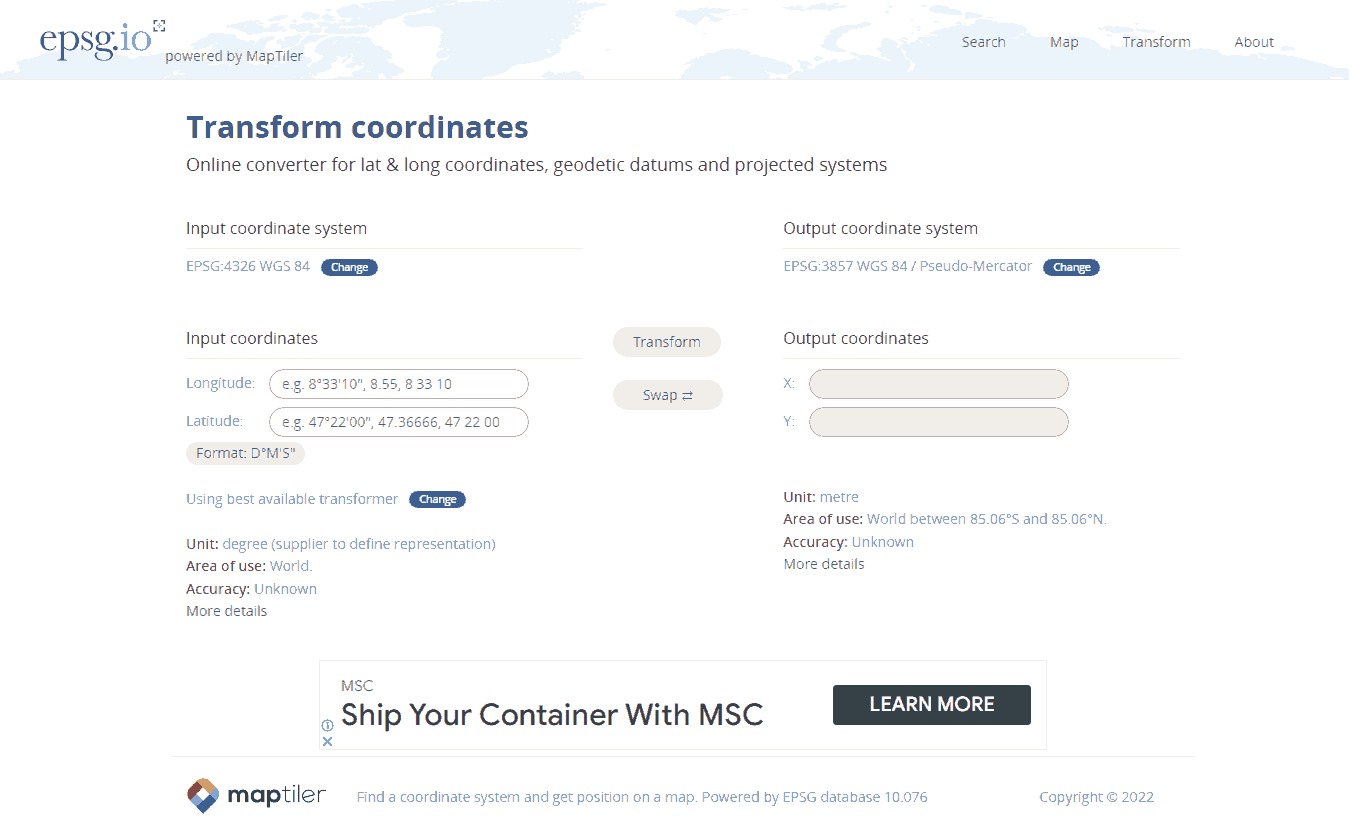The width and height of the screenshot is (1366, 838).
Task: Open the About page
Action: click(x=1254, y=42)
